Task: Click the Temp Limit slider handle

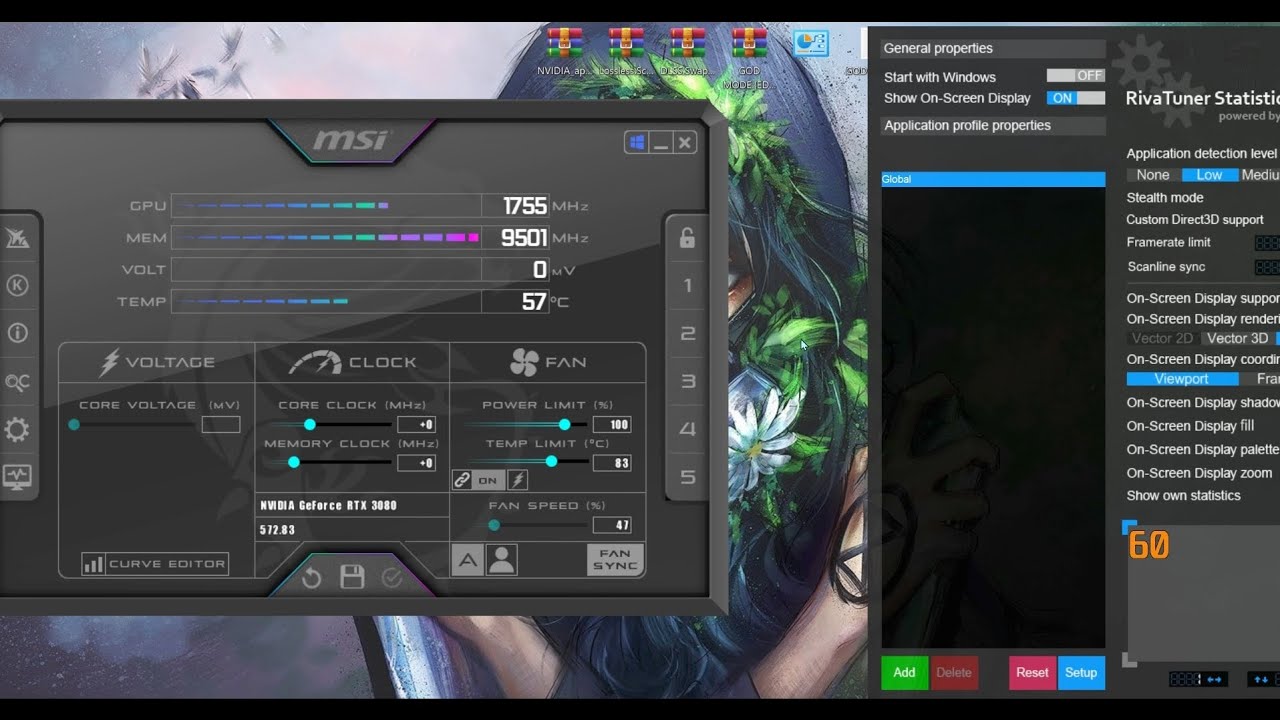Action: pos(551,462)
